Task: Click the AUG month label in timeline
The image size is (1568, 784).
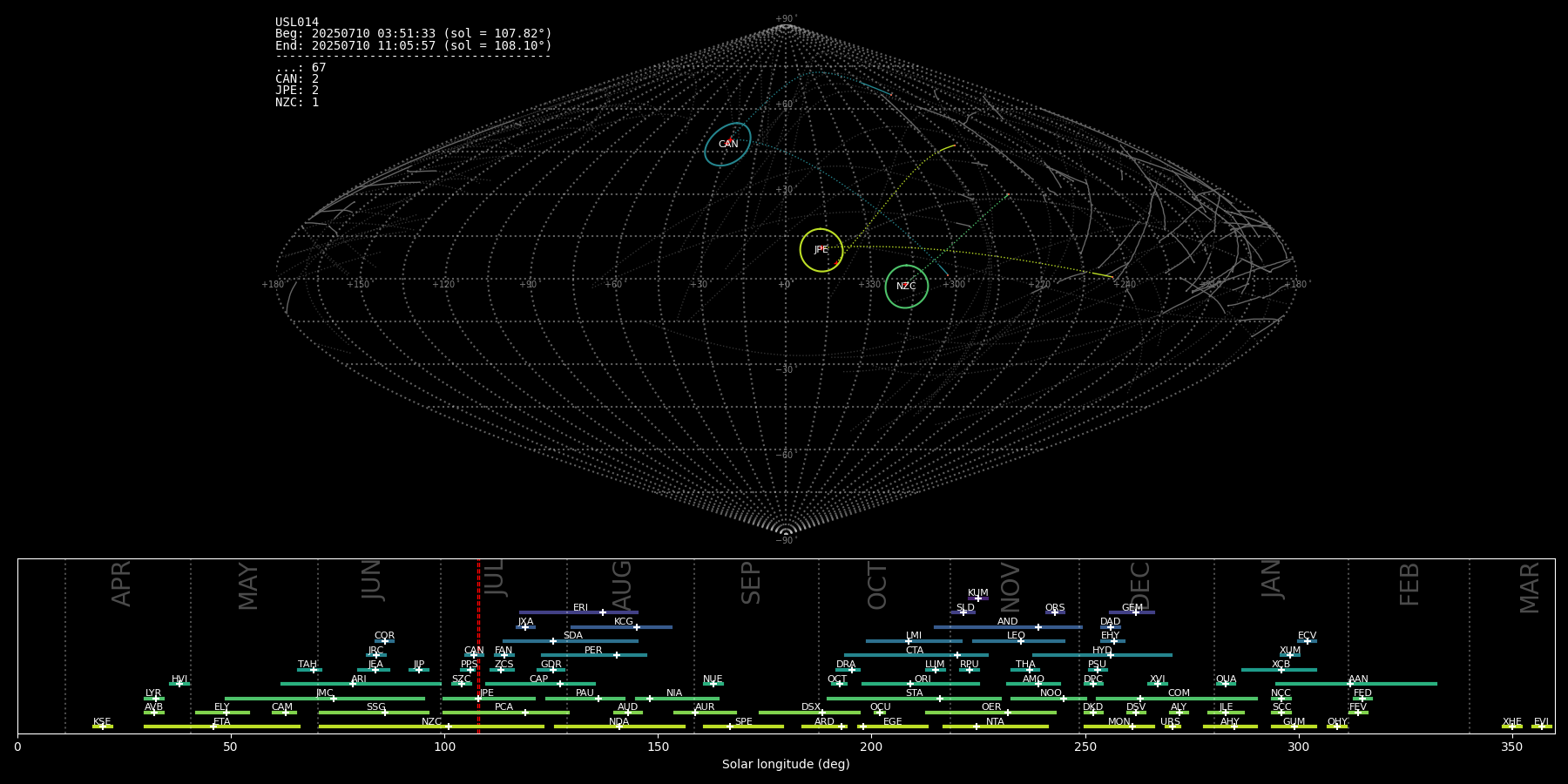Action: (622, 586)
